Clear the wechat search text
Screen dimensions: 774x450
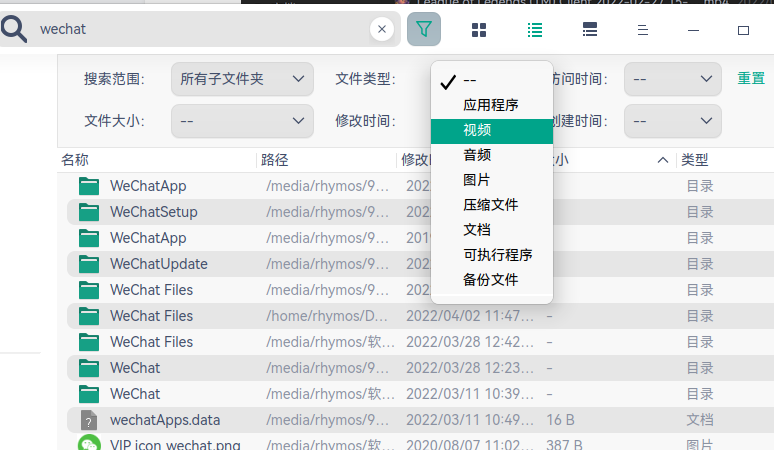click(x=382, y=29)
